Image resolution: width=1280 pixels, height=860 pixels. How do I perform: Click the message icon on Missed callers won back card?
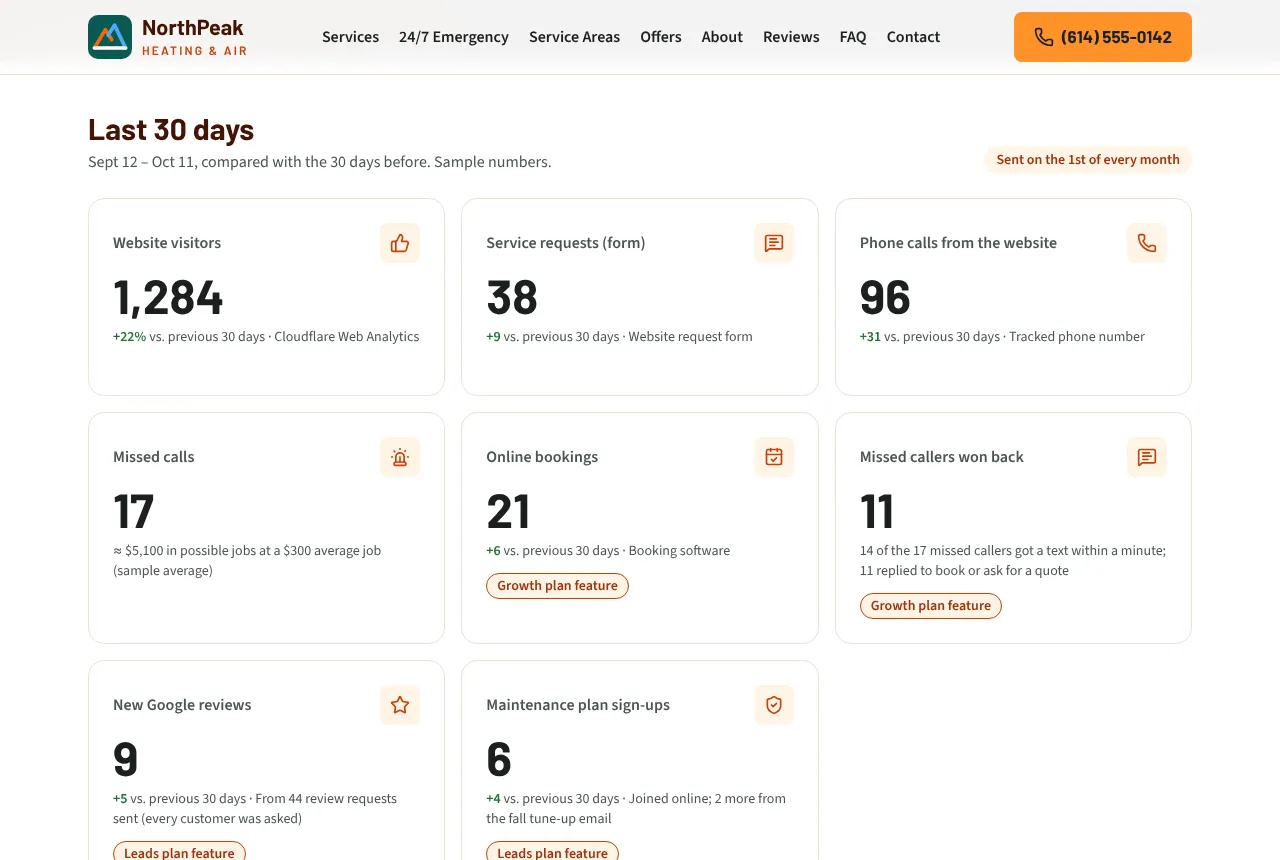pos(1147,457)
